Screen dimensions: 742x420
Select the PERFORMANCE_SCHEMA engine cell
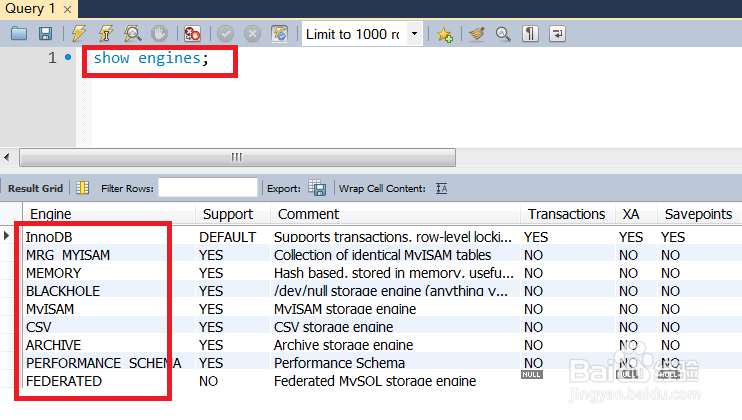coord(109,363)
